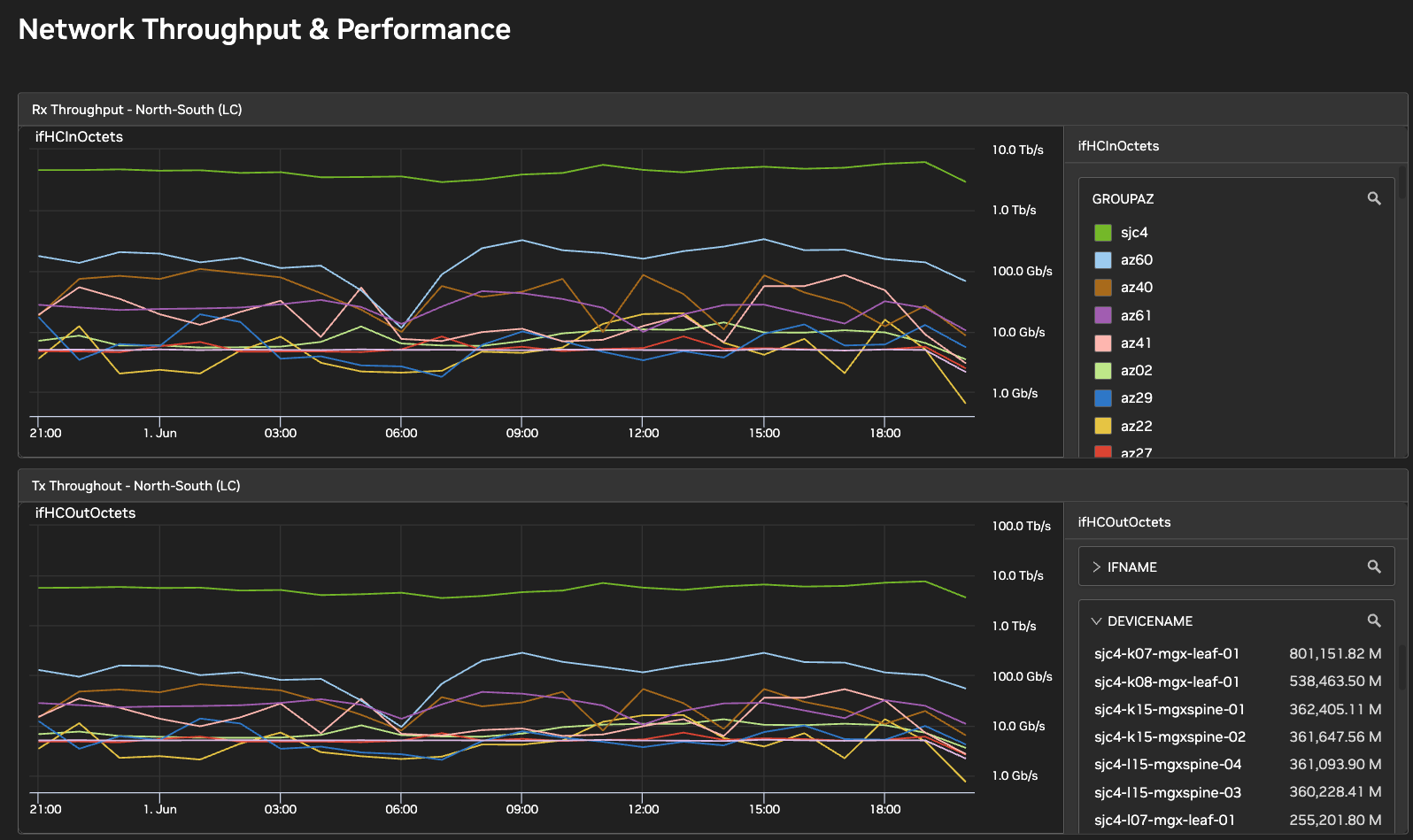The width and height of the screenshot is (1413, 840).
Task: Click the pink az41 legend swatch
Action: 1103,343
